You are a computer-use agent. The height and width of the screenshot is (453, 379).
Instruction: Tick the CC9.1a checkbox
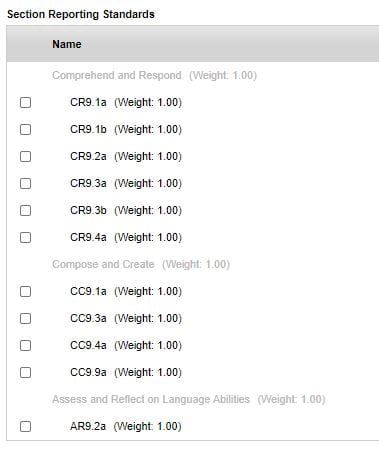(x=25, y=291)
